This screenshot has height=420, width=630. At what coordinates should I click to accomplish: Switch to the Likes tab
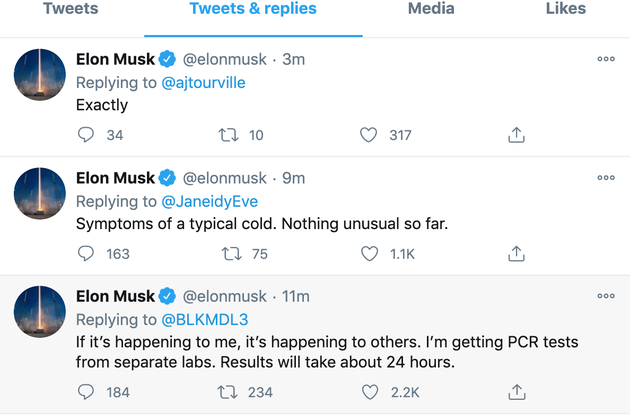[x=566, y=9]
